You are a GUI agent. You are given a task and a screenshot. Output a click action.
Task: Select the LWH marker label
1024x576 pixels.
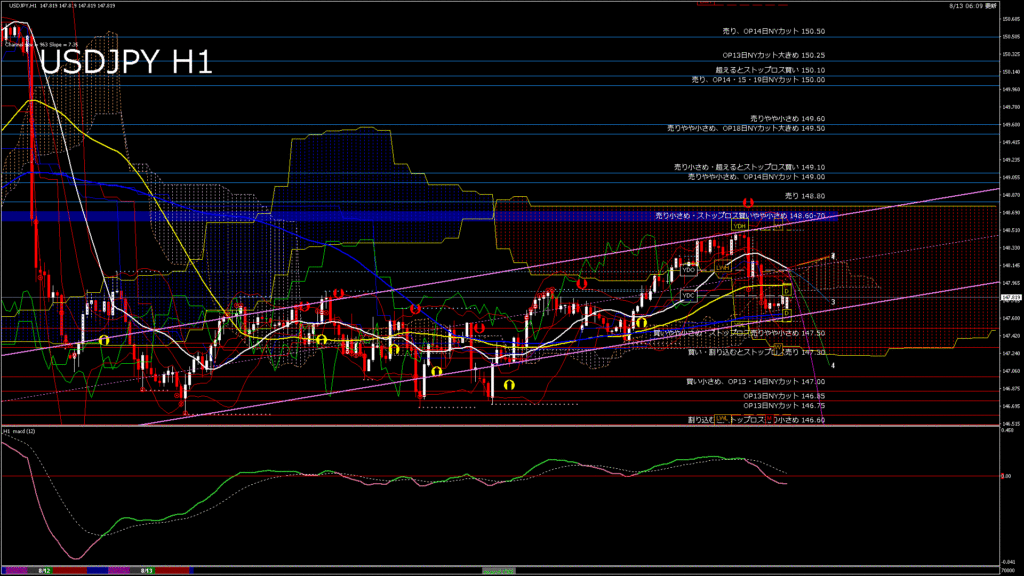click(721, 267)
